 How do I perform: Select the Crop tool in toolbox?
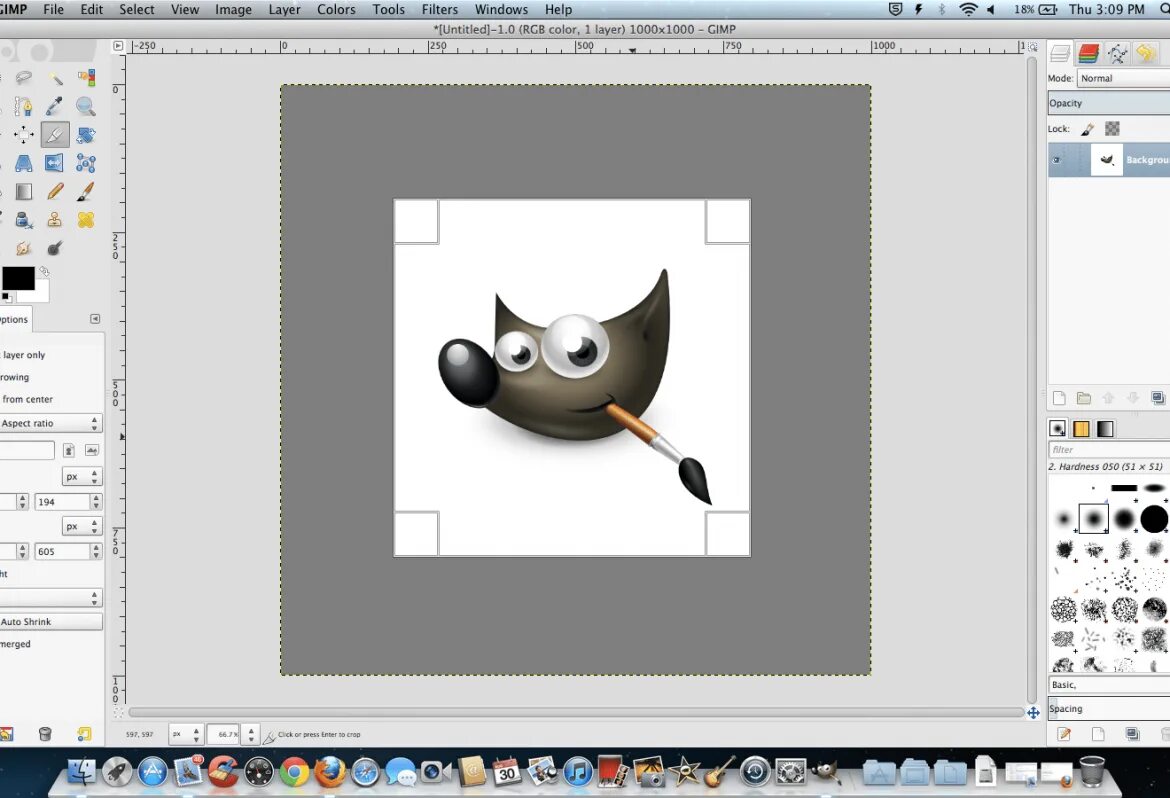click(55, 135)
